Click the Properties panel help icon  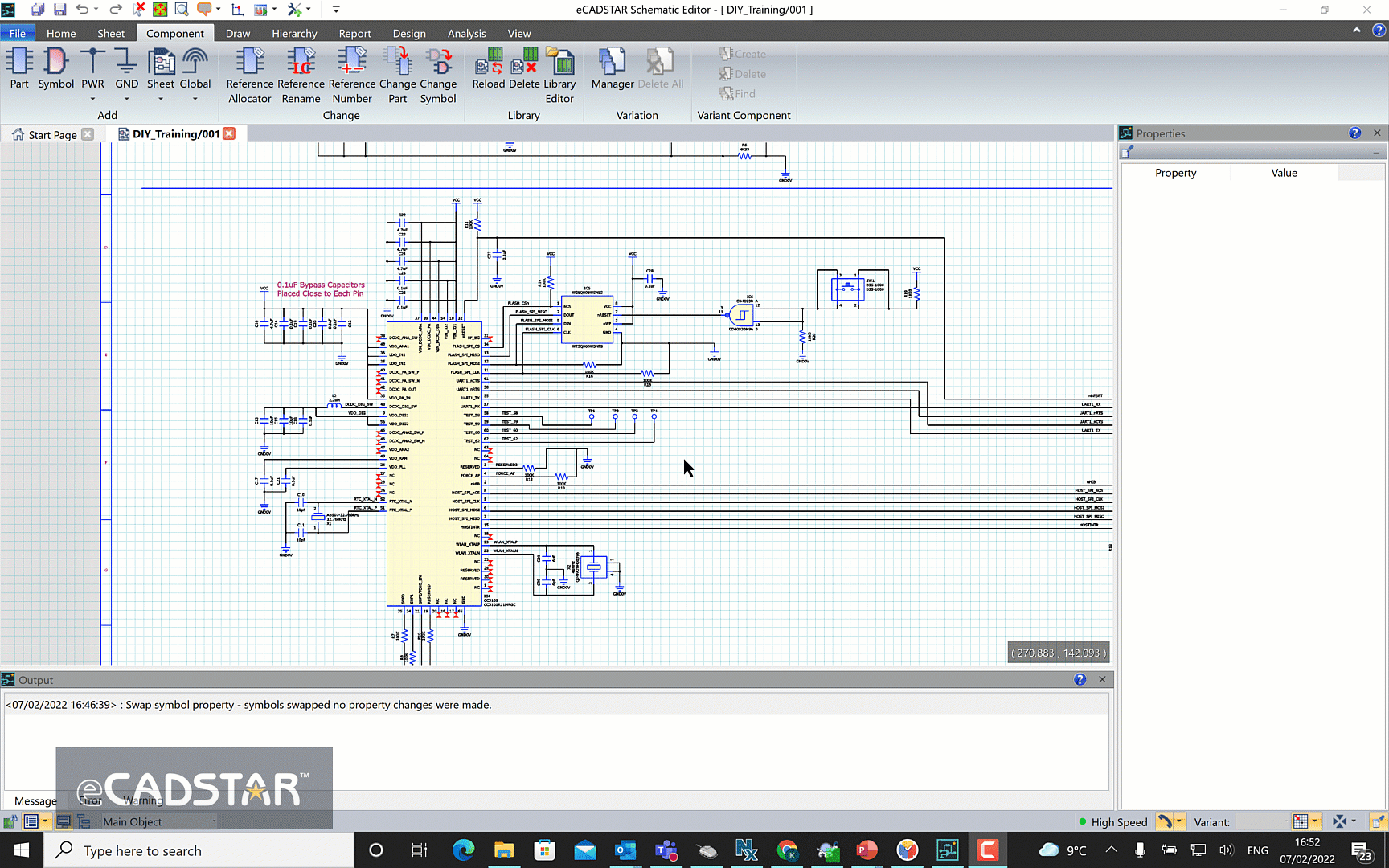point(1354,133)
